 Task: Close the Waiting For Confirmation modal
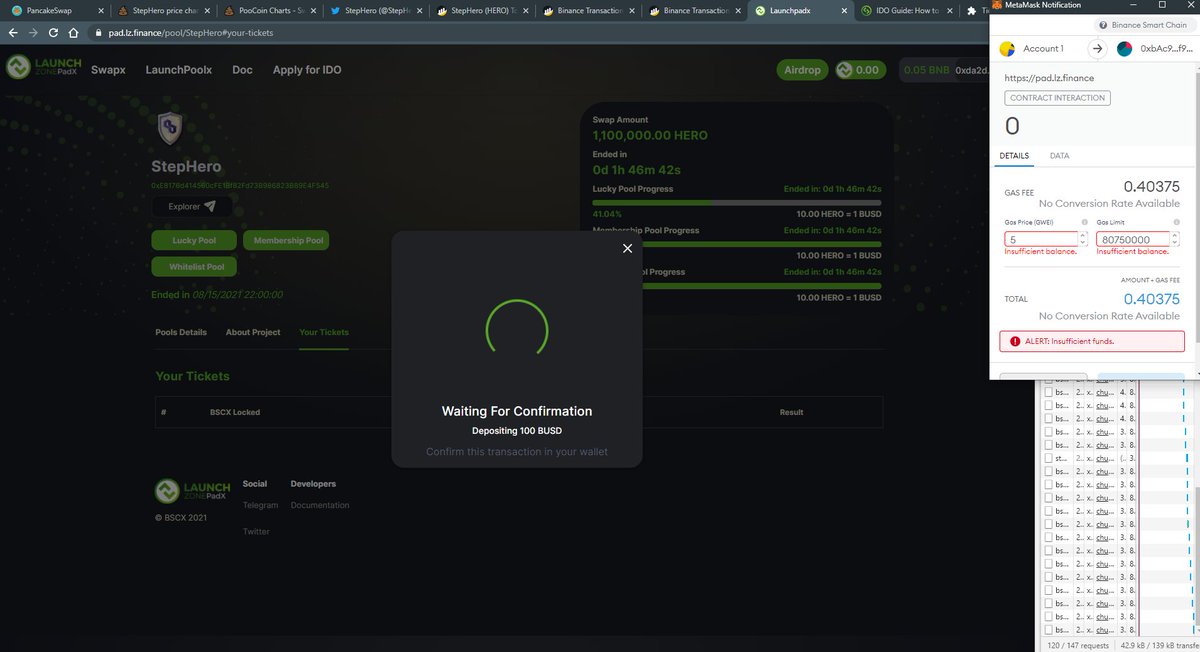(x=628, y=248)
